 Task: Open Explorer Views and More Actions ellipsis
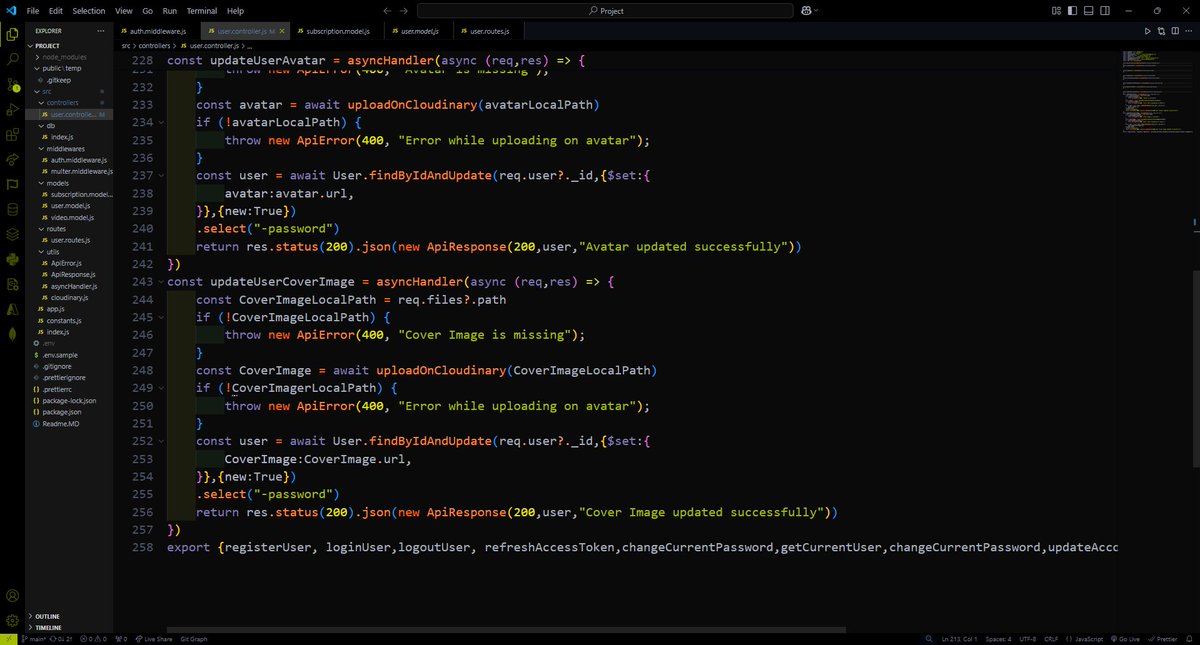pyautogui.click(x=103, y=31)
